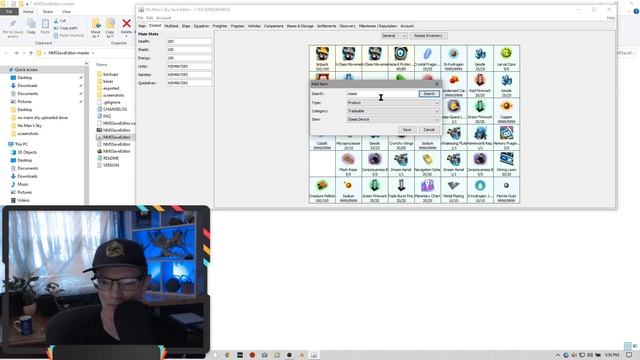The width and height of the screenshot is (640, 360).
Task: Select the Larval Core inventory item
Action: (506, 58)
